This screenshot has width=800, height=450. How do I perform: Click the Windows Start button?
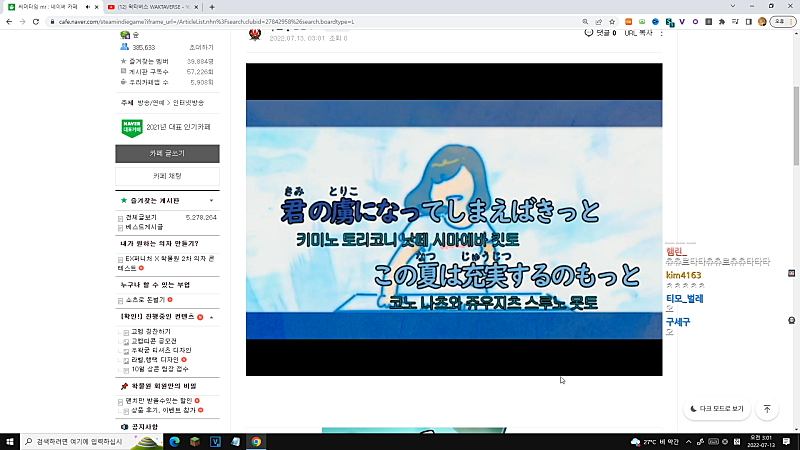(9, 441)
